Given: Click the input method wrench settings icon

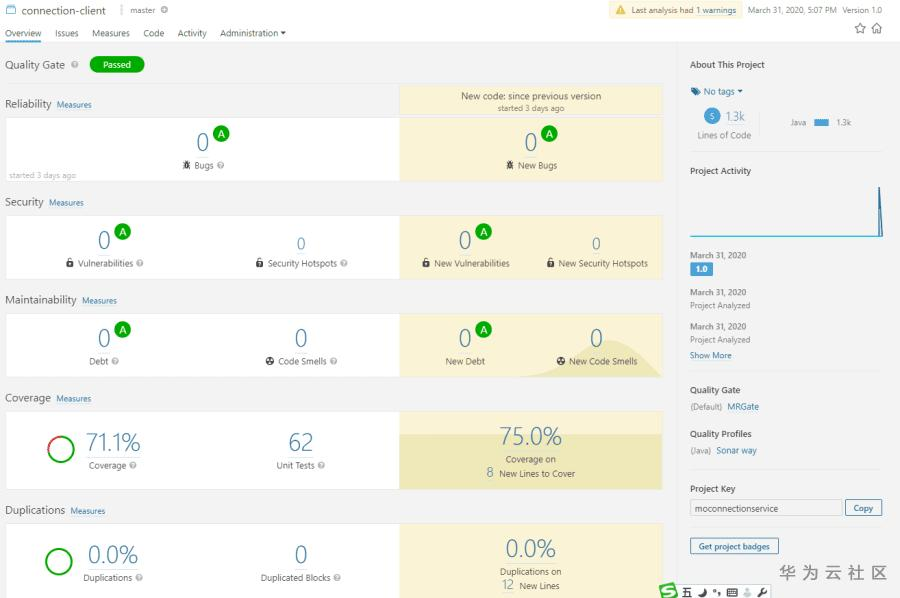Looking at the screenshot, I should pos(762,592).
